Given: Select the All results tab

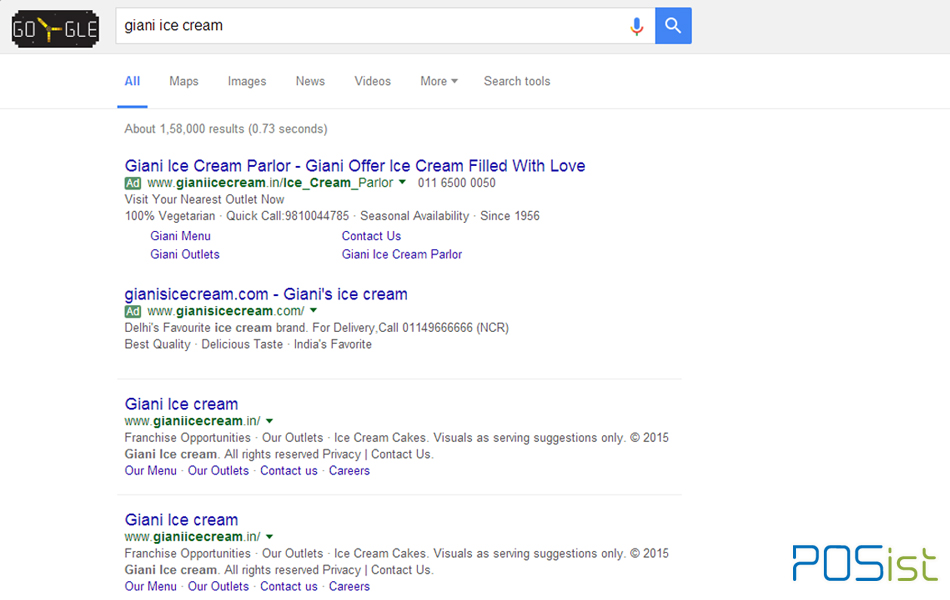Looking at the screenshot, I should pyautogui.click(x=132, y=81).
